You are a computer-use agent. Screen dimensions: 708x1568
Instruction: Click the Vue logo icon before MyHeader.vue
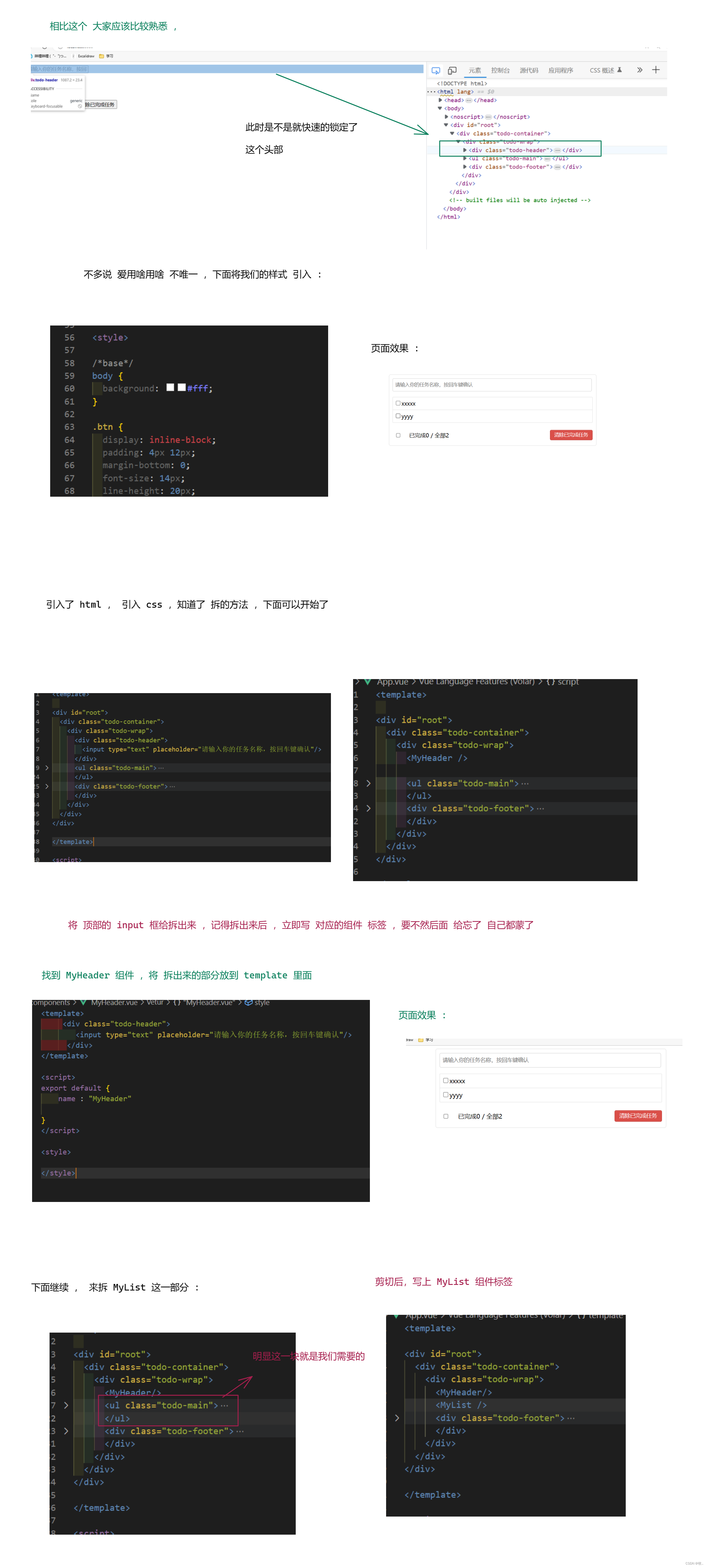83,1002
